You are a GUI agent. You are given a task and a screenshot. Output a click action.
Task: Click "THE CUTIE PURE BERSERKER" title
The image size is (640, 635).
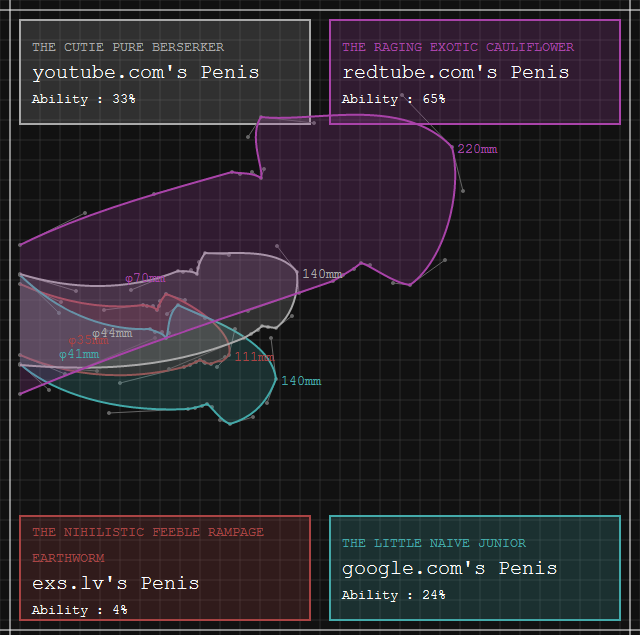click(x=128, y=47)
